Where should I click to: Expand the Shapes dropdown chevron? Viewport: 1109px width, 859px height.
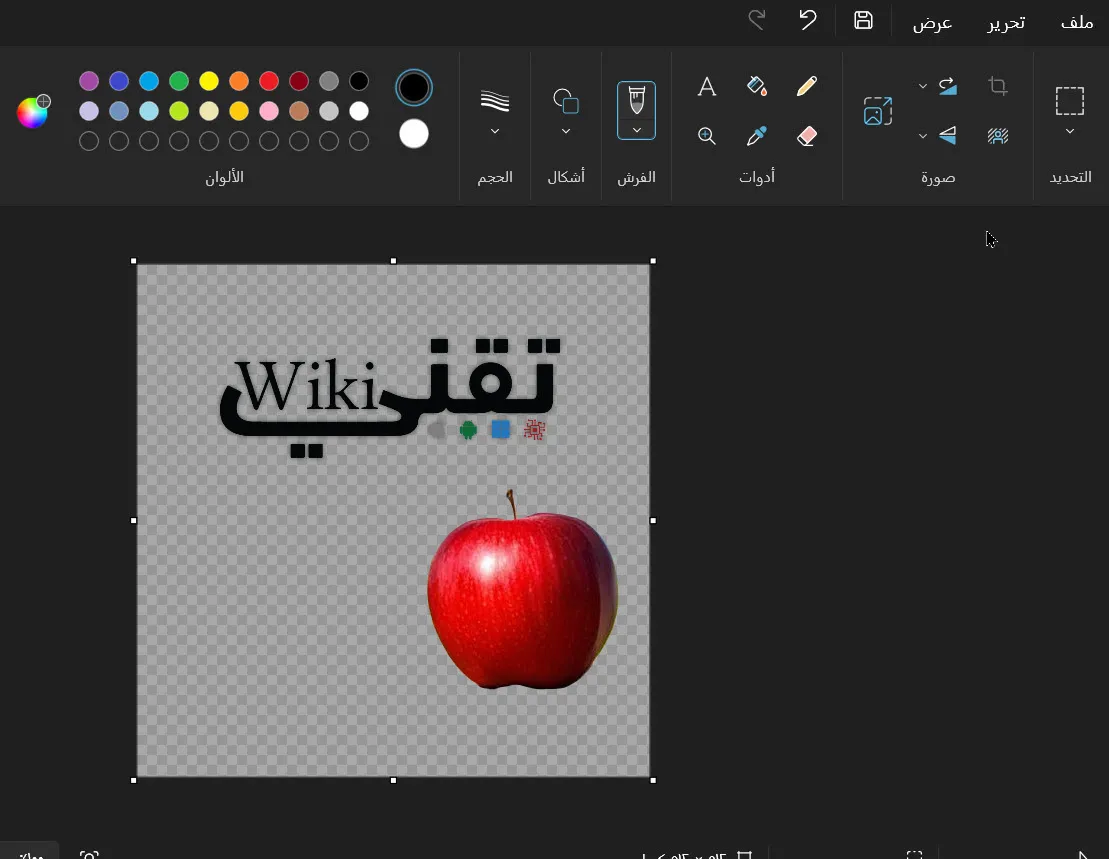[x=566, y=132]
